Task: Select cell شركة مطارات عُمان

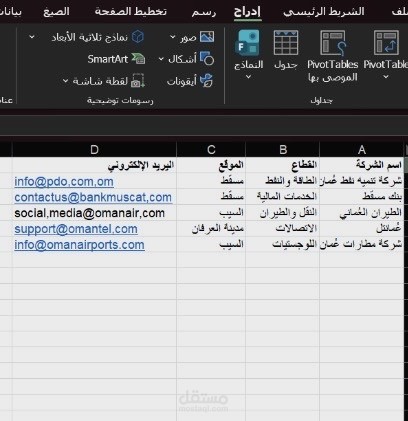Action: pos(361,244)
